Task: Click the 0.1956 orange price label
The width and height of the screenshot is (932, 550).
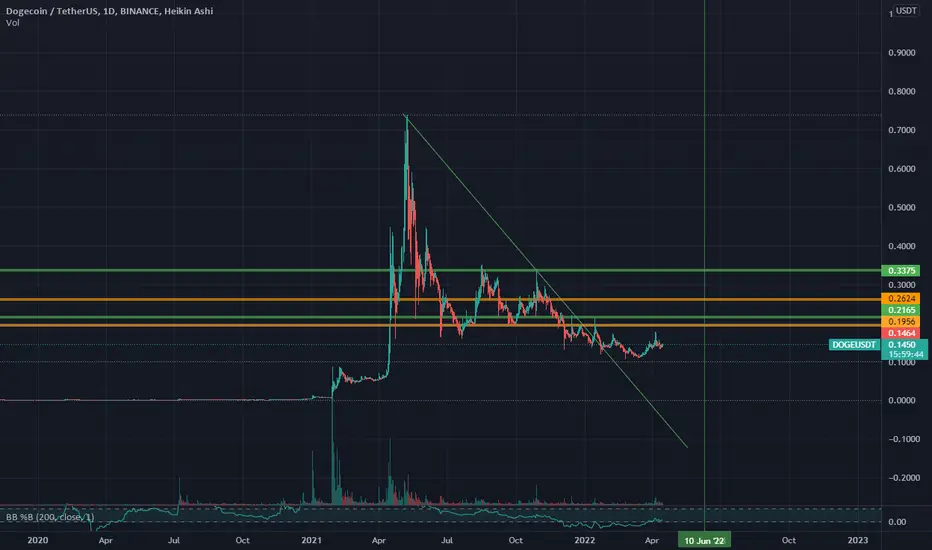Action: pos(900,322)
